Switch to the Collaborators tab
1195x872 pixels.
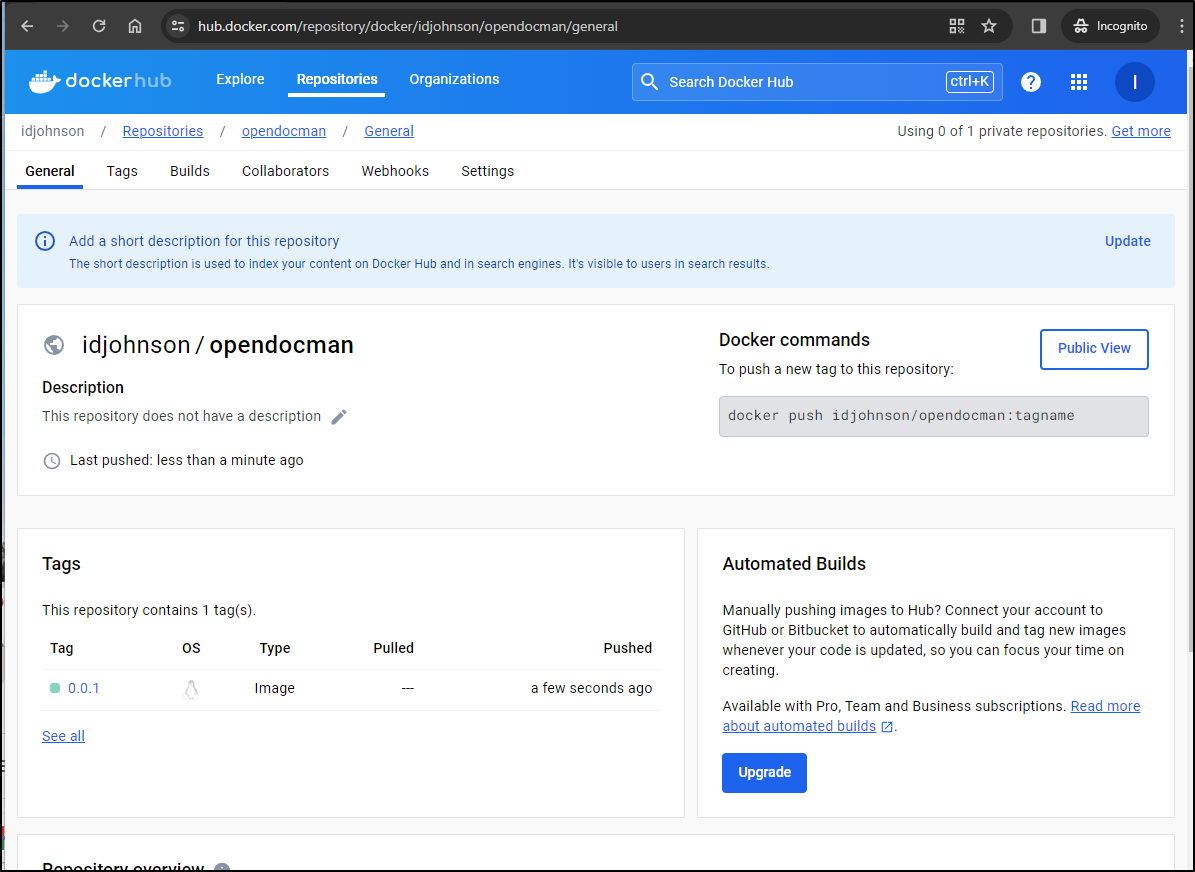point(286,171)
